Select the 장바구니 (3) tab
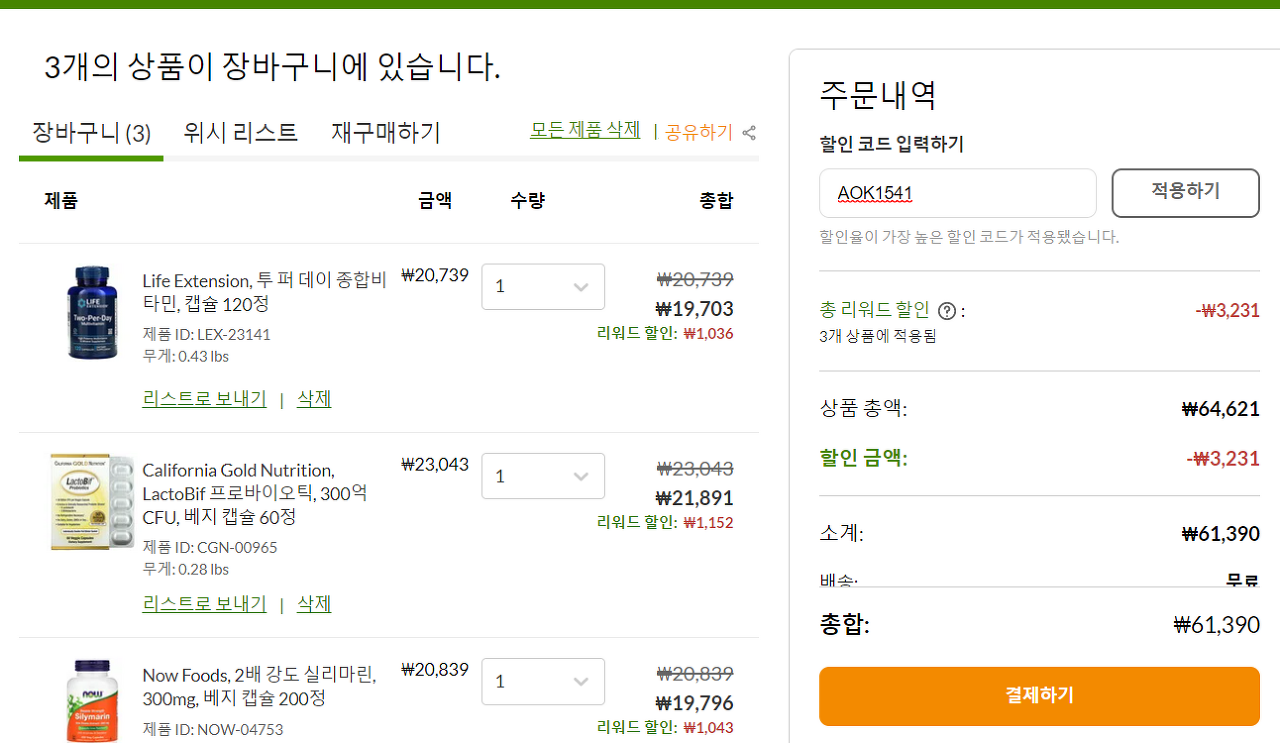This screenshot has height=743, width=1280. click(x=91, y=132)
